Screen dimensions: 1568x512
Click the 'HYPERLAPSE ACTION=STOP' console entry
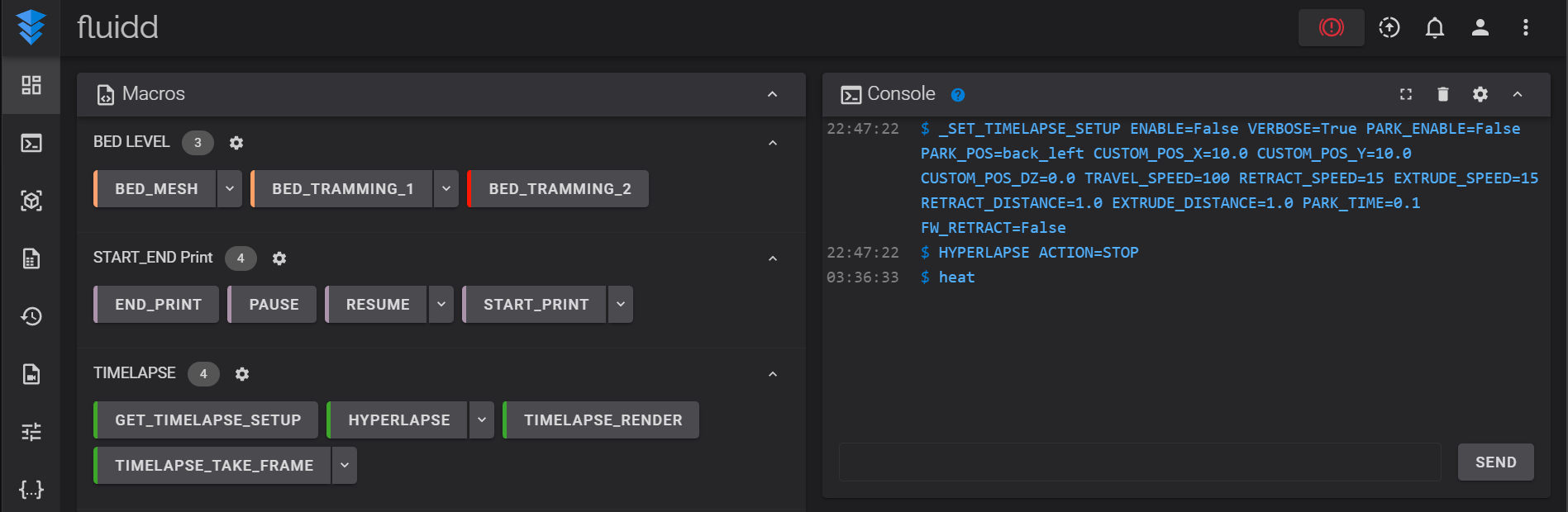(x=1038, y=253)
